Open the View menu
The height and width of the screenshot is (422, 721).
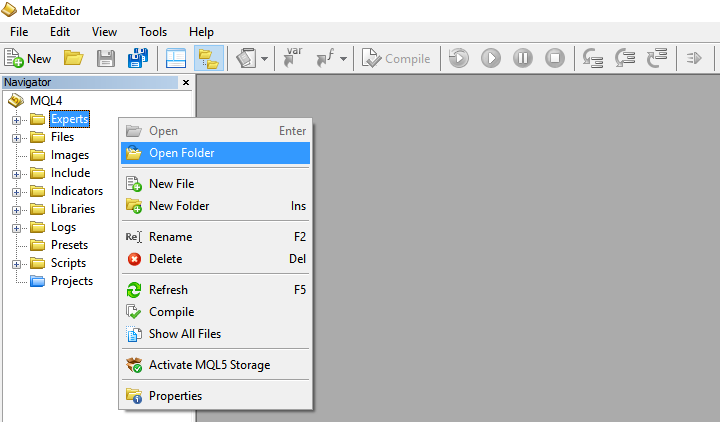pyautogui.click(x=104, y=32)
